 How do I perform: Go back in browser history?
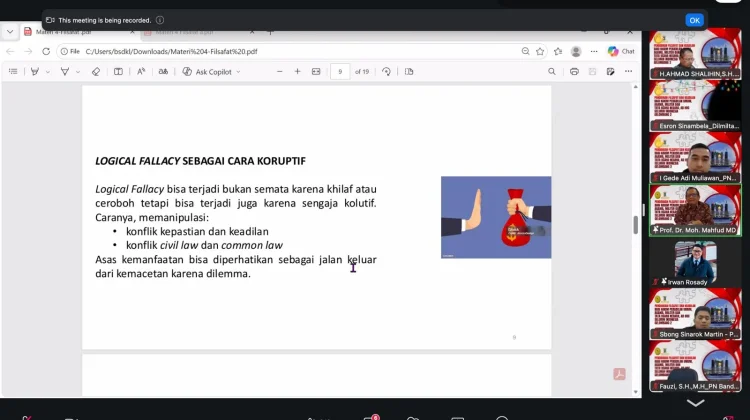pos(10,51)
